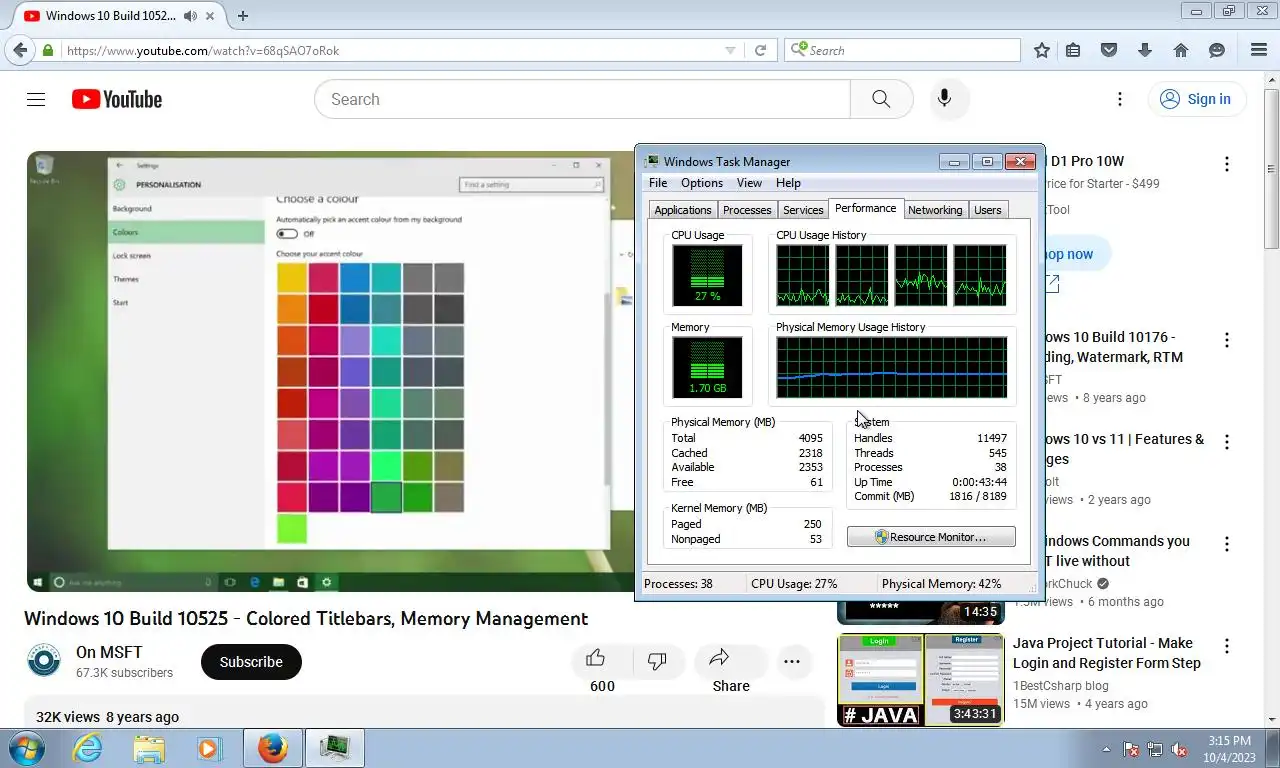
Task: Subscribe to the On MSFT channel
Action: pyautogui.click(x=251, y=662)
